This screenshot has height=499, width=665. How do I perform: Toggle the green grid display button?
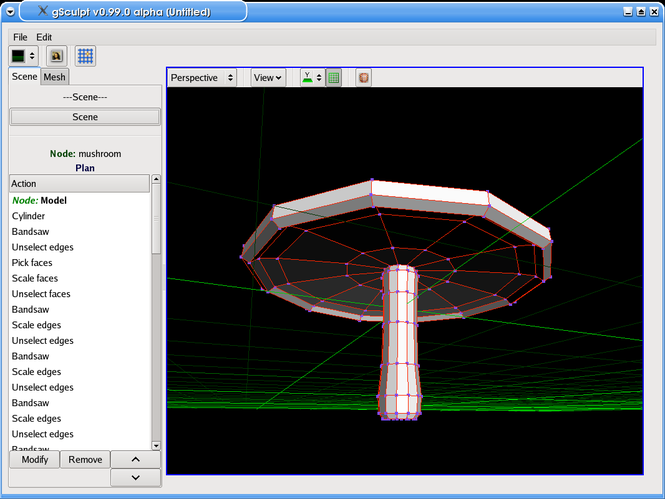334,78
